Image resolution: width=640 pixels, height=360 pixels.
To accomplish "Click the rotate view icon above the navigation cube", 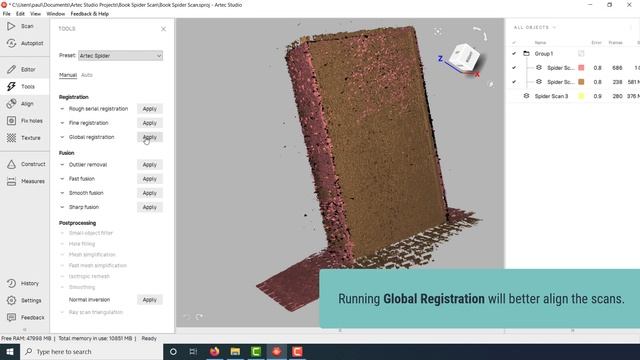I will (x=480, y=33).
